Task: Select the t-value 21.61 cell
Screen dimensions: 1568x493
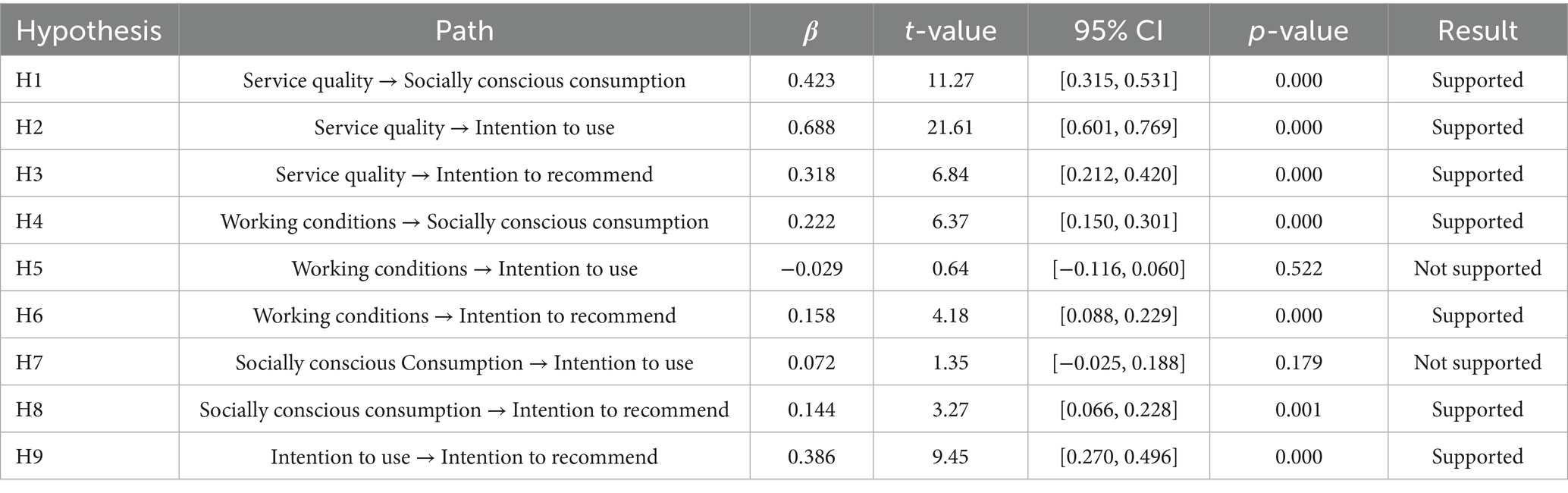Action: point(950,127)
